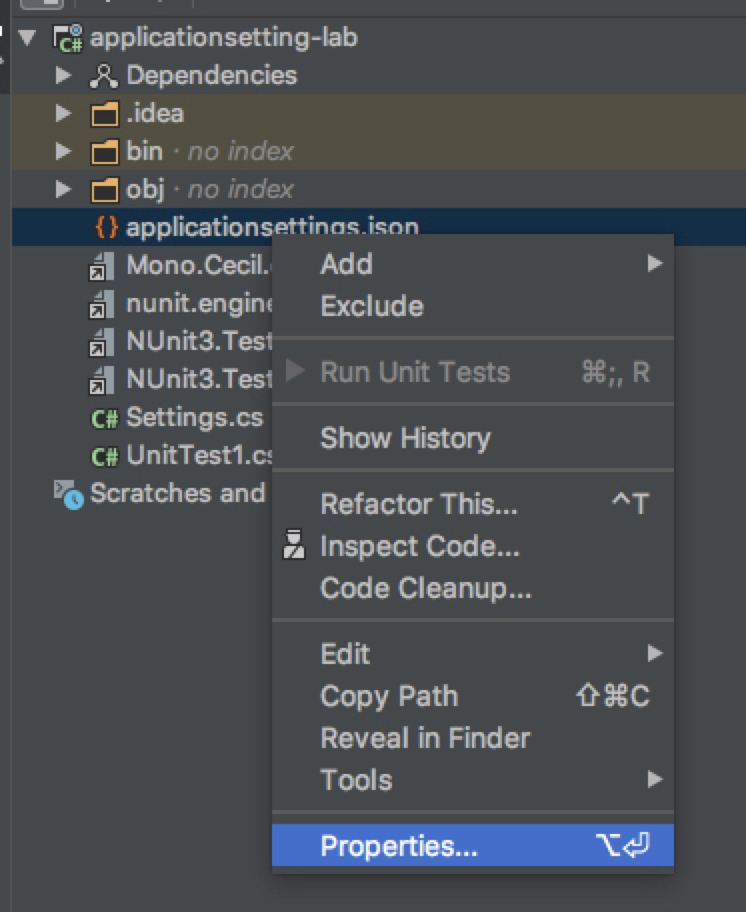This screenshot has height=912, width=746.
Task: Click the C# project icon for applicationsetting-lab
Action: (68, 39)
